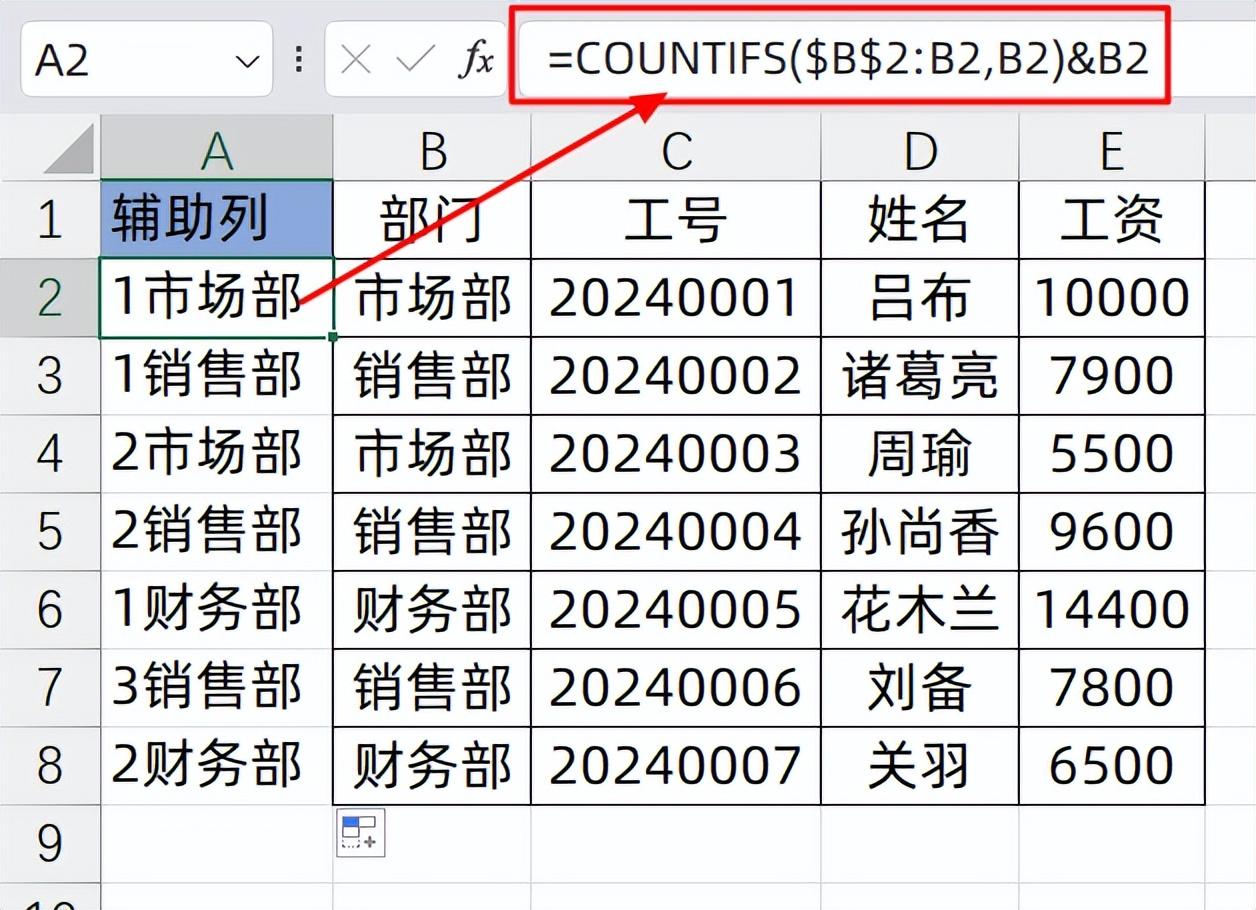Select row 1 header
The width and height of the screenshot is (1256, 910).
[50, 219]
